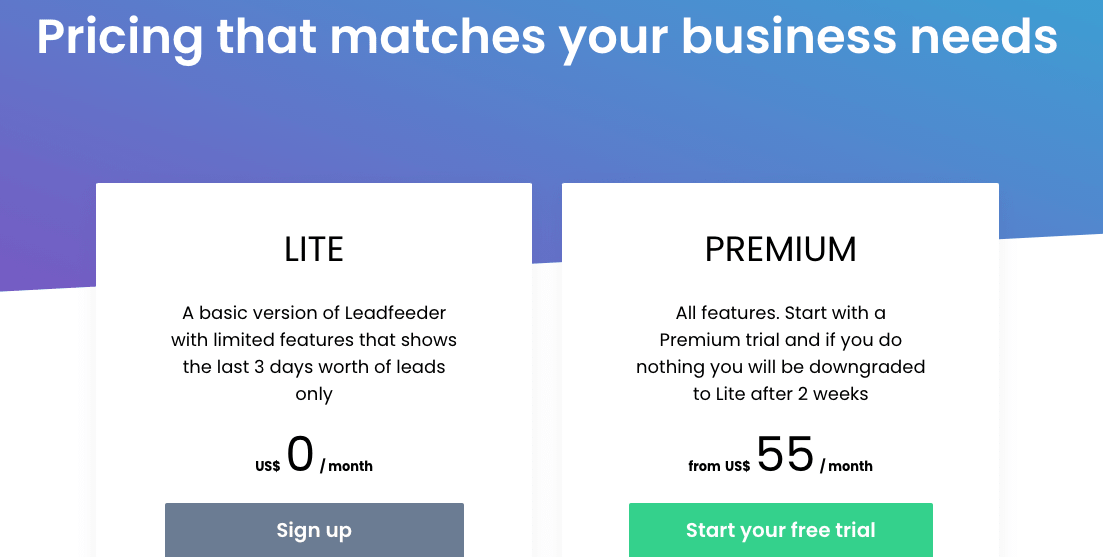Click "to Lite after 2 weeks" text
Viewport: 1103px width, 557px height.
(780, 394)
